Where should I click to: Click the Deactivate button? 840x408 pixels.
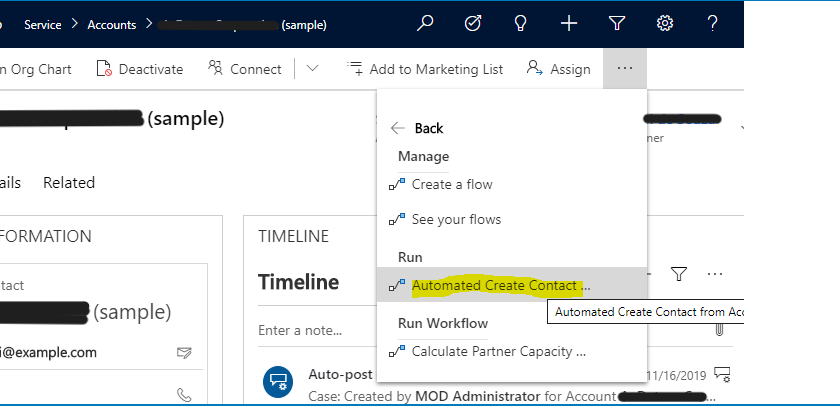[140, 69]
